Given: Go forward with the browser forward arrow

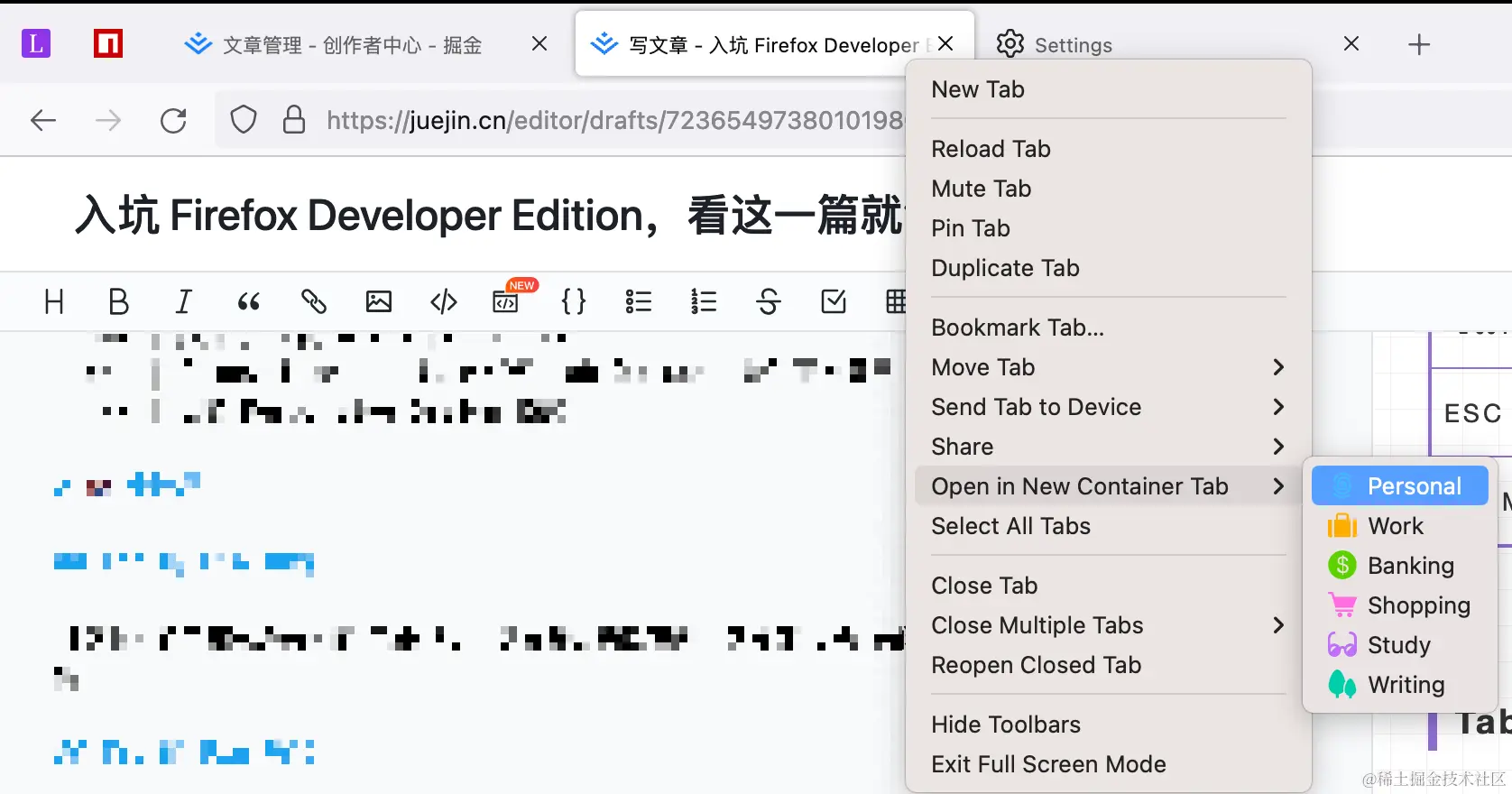Looking at the screenshot, I should (x=108, y=120).
